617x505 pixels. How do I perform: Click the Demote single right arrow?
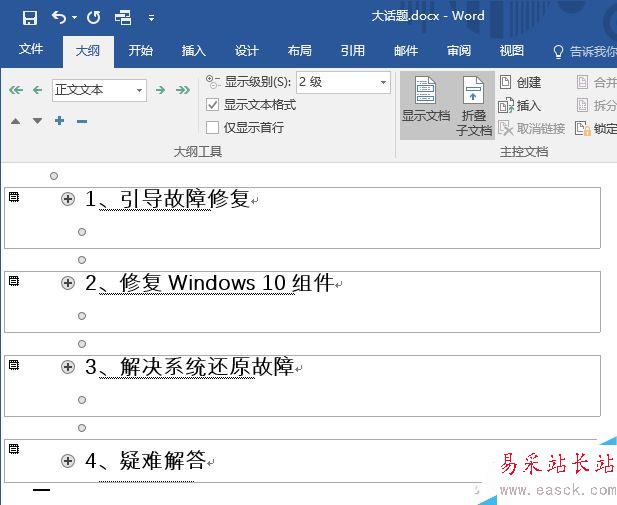160,90
